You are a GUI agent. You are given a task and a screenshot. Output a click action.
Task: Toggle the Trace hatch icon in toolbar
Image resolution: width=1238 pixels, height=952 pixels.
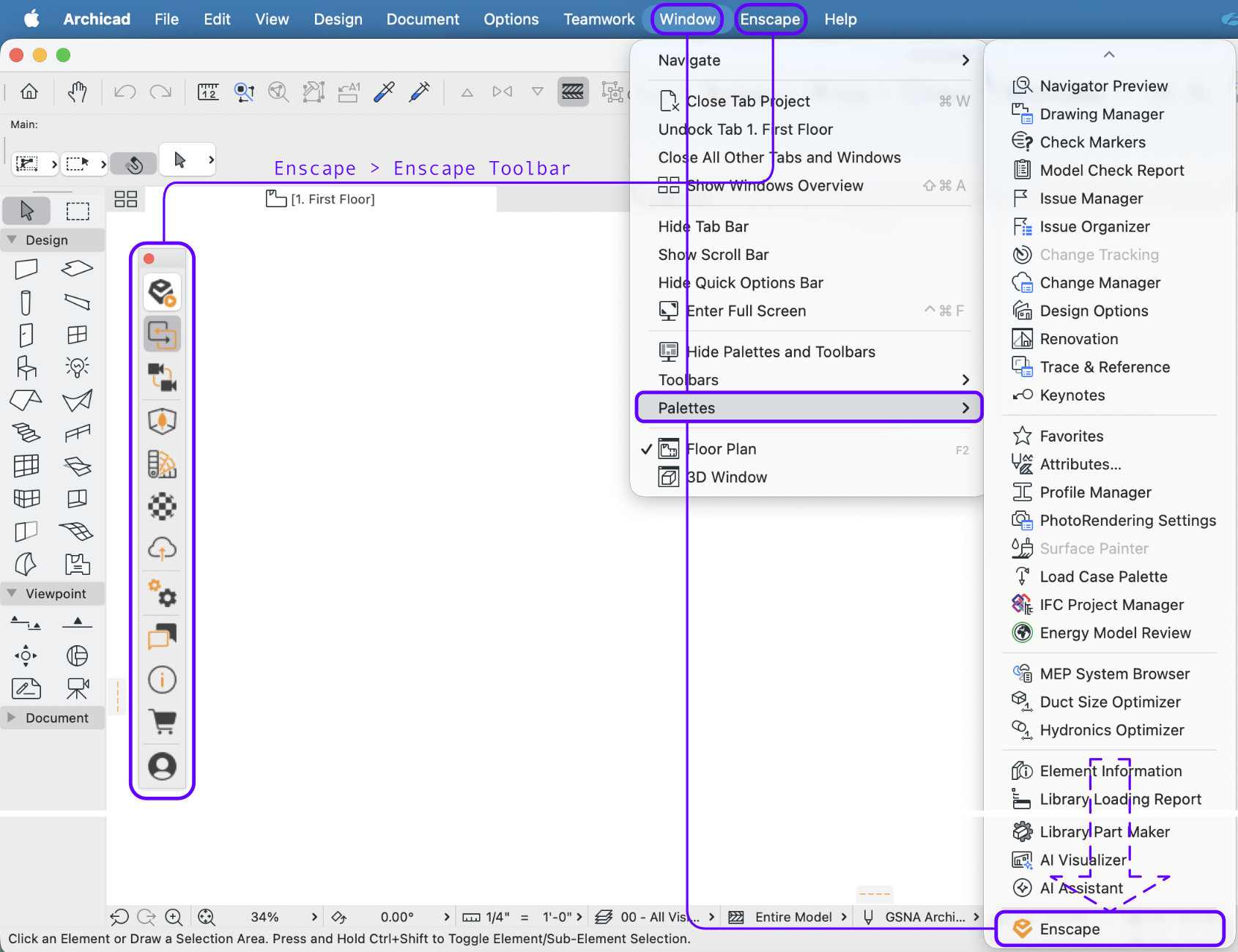573,92
